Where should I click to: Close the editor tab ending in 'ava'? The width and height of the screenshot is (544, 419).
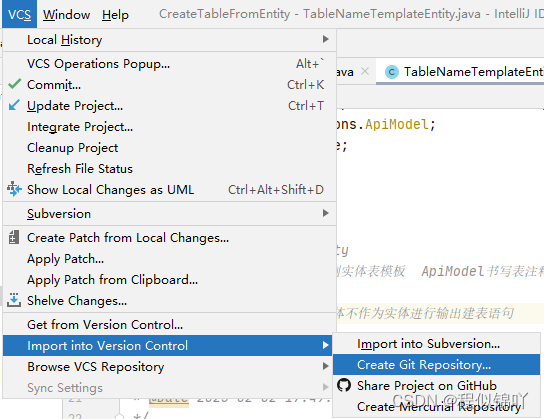point(365,71)
